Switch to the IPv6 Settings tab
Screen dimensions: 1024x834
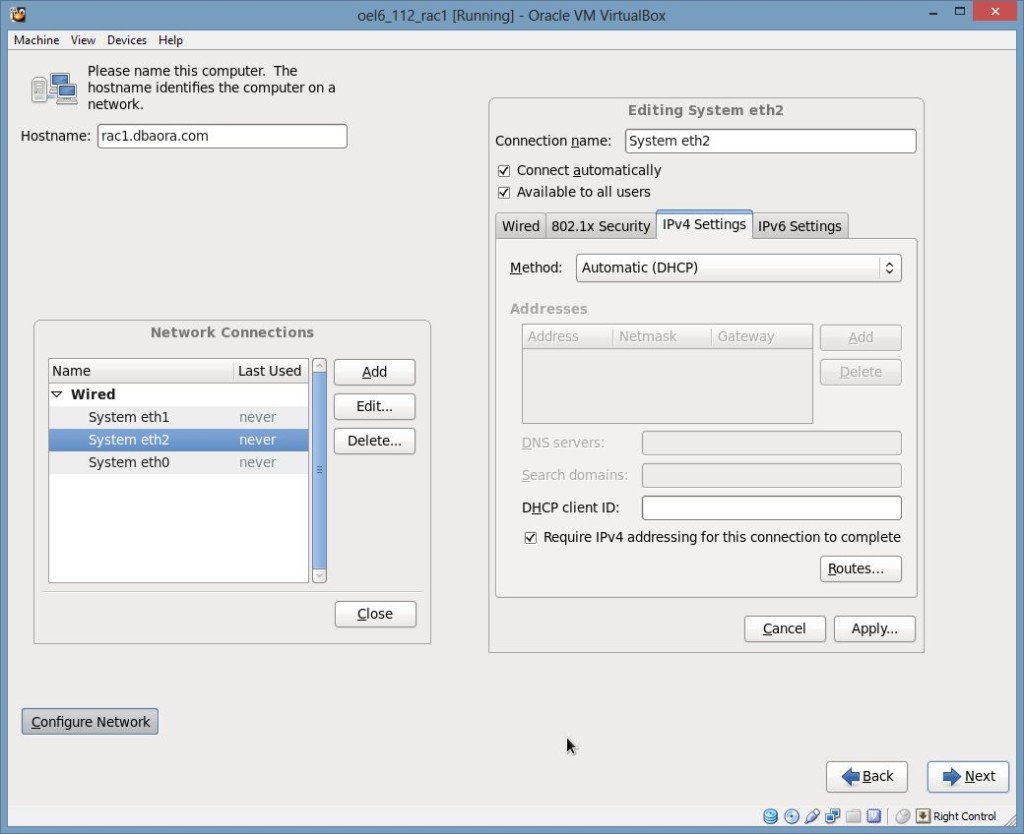coord(799,226)
